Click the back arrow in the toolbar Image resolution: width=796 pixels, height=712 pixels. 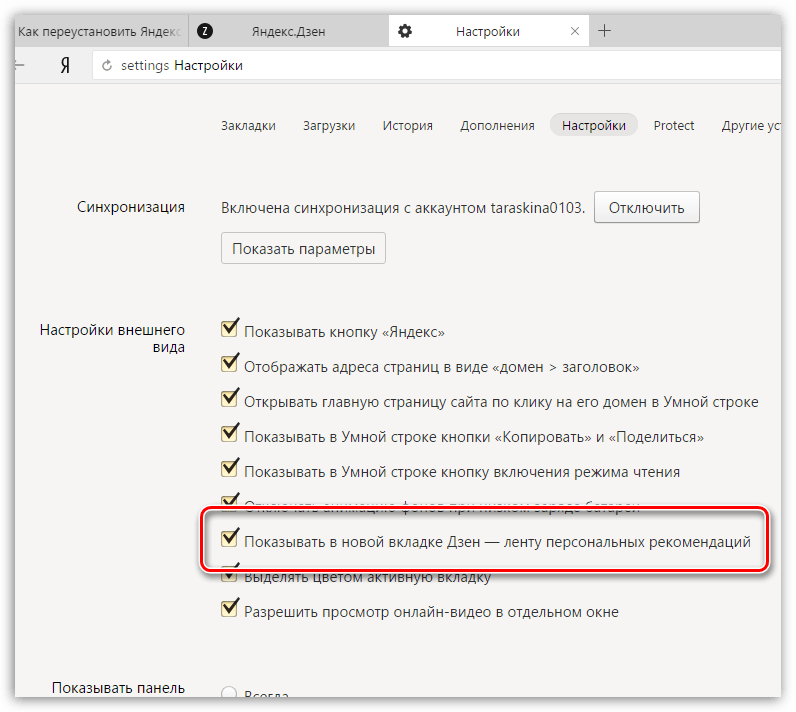tap(19, 65)
